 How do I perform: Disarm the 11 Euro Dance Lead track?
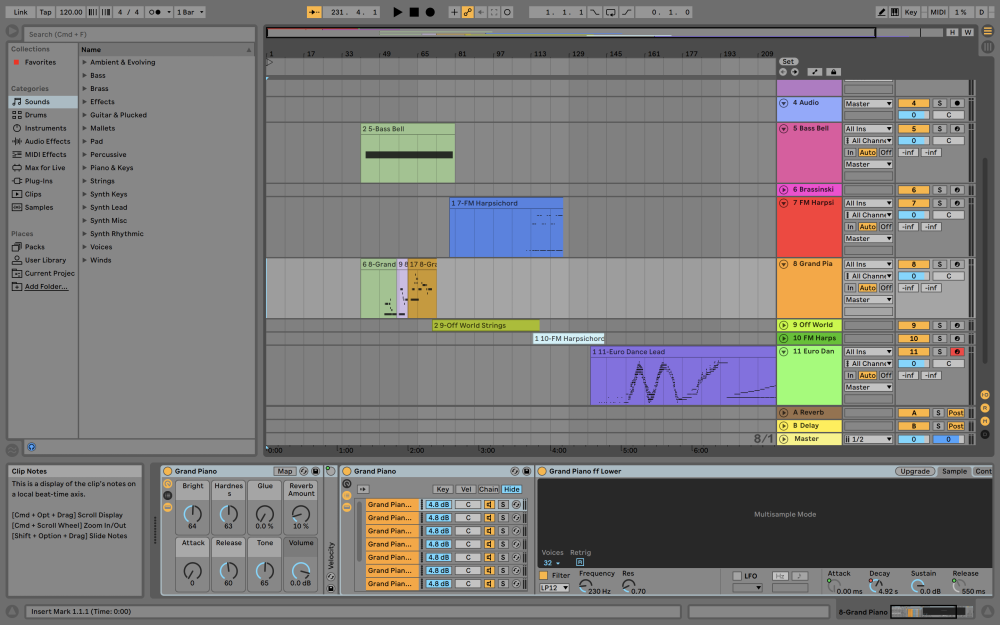coord(957,352)
